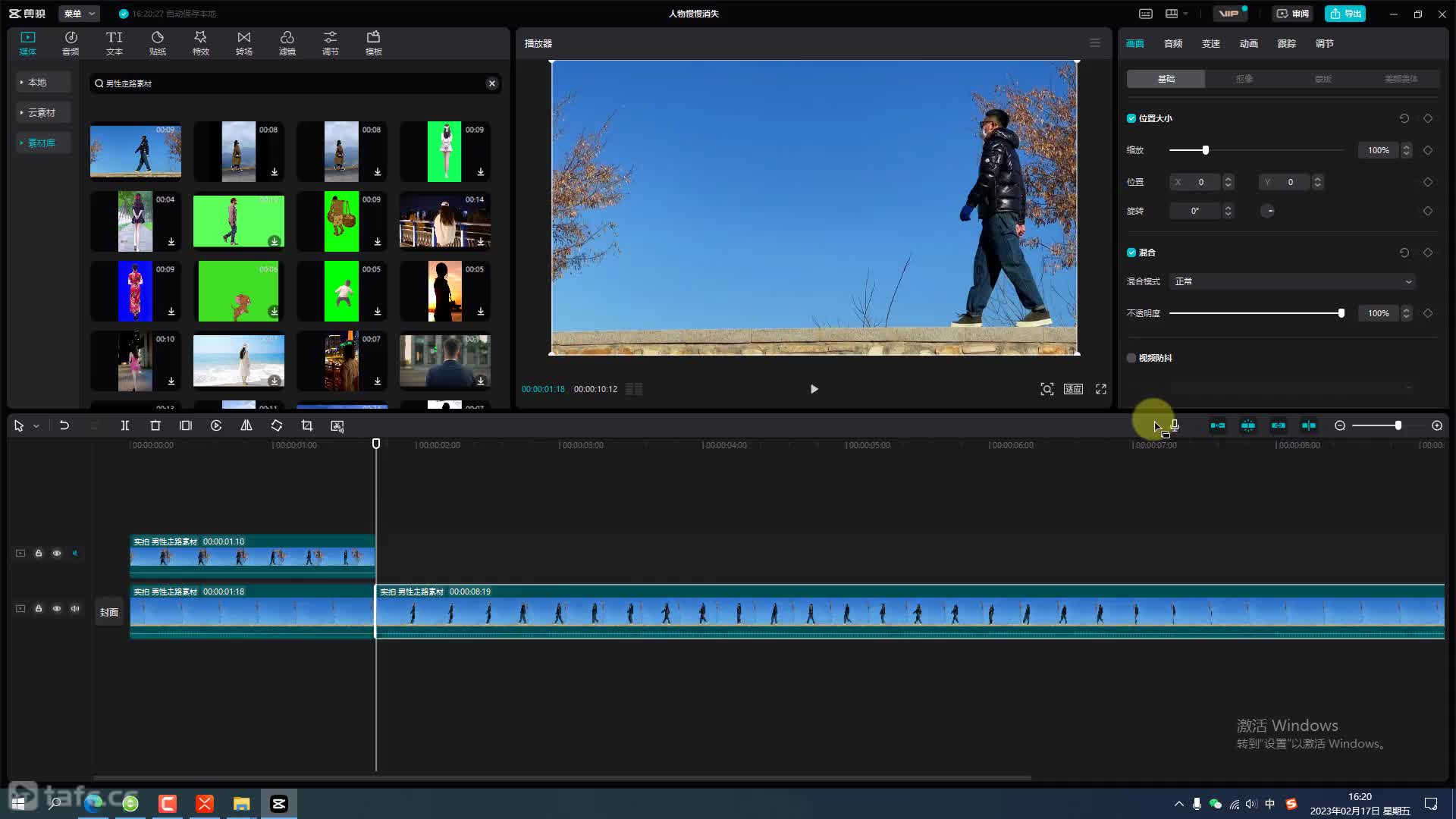The width and height of the screenshot is (1456, 819).
Task: Open the 文本 text panel
Action: click(x=115, y=43)
